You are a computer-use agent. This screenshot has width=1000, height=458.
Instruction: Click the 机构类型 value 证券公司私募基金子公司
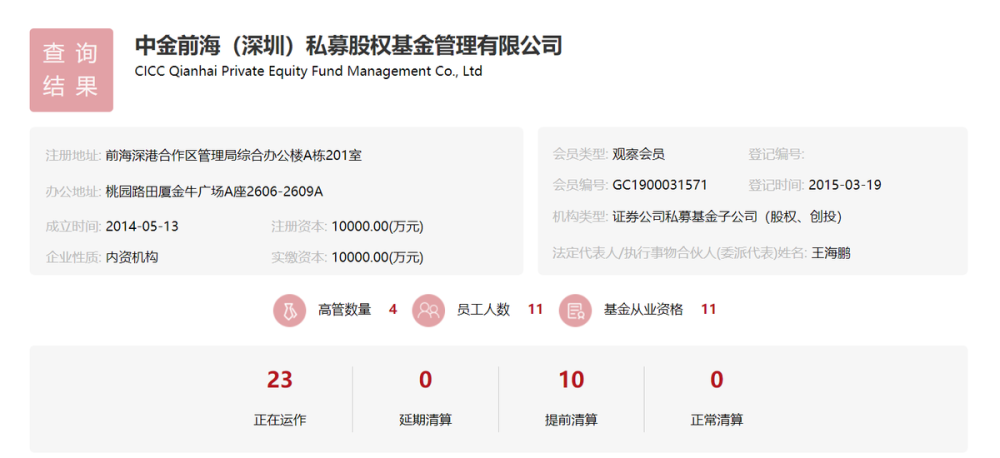(727, 217)
